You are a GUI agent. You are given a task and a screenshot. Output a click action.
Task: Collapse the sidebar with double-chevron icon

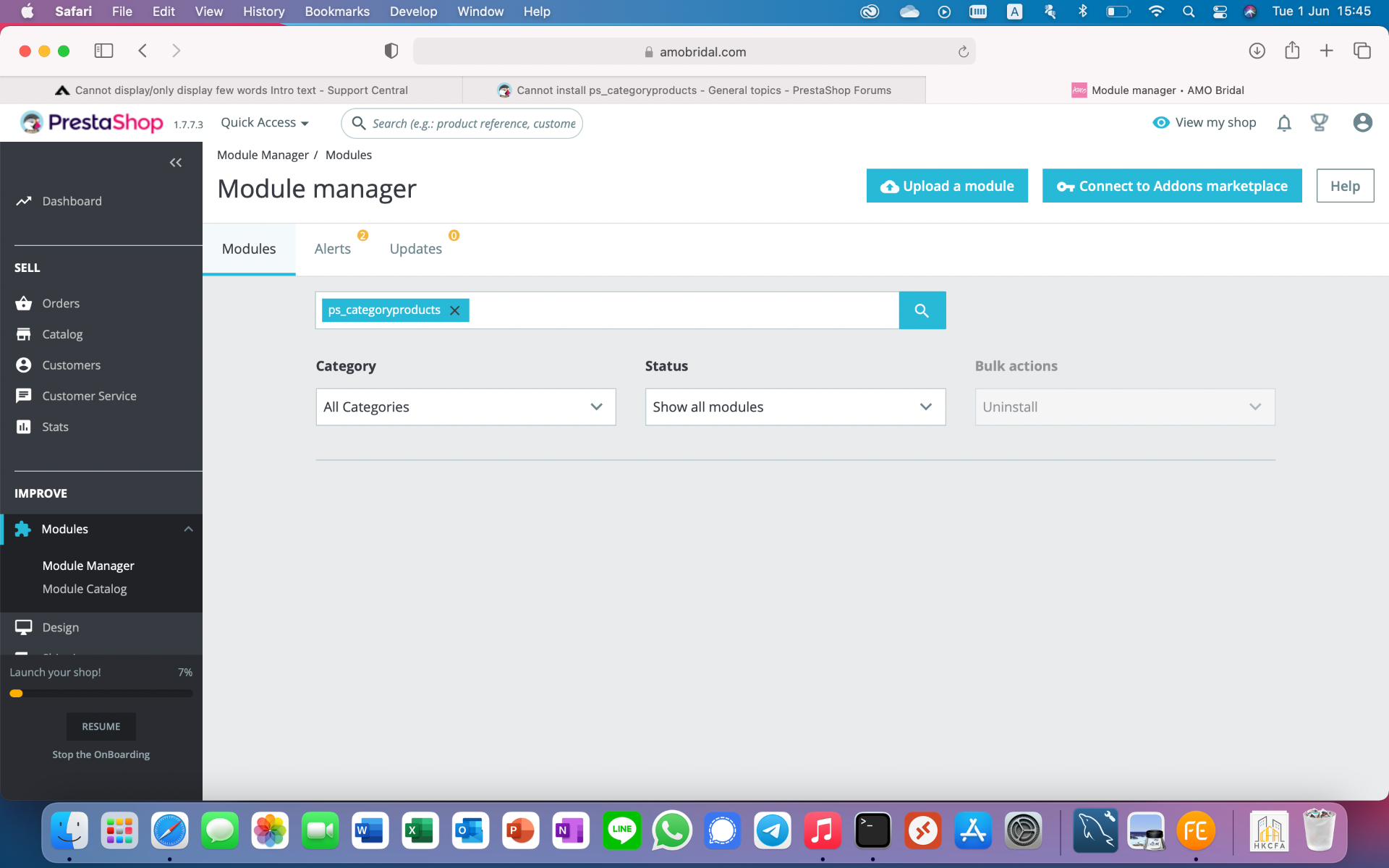[x=175, y=163]
